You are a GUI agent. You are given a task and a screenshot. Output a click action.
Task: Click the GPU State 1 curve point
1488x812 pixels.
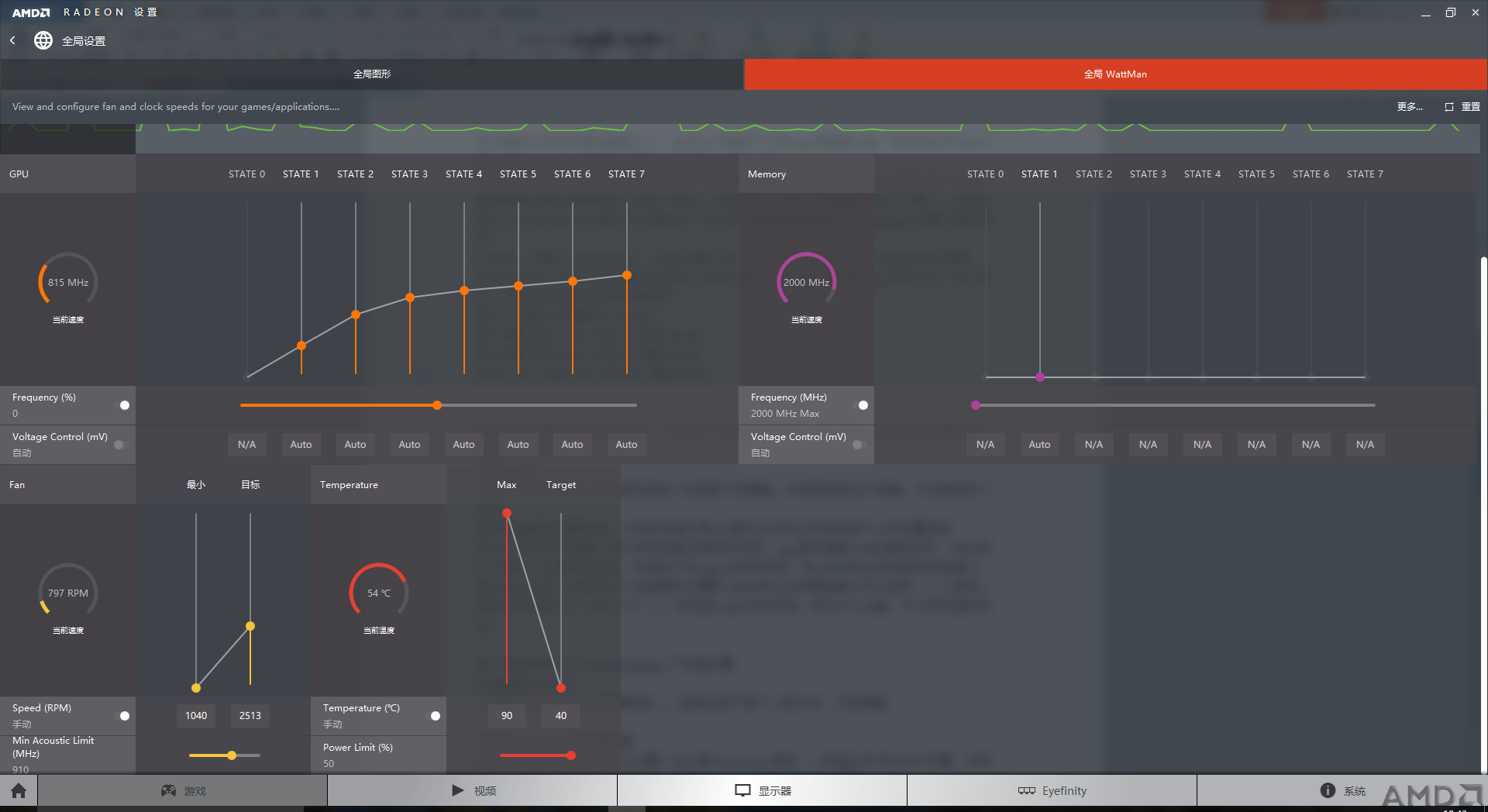coord(301,346)
